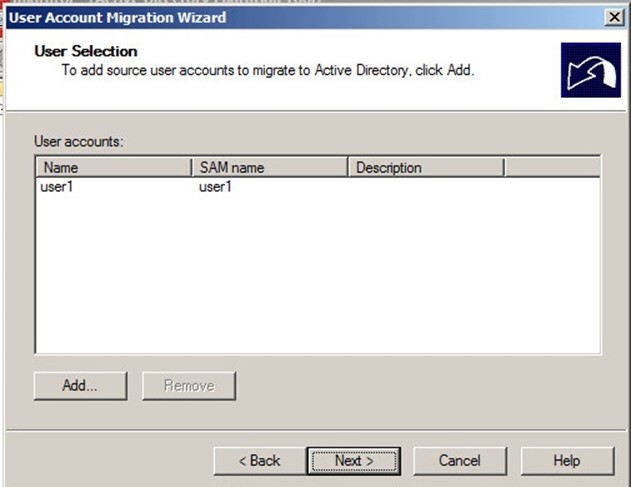Proceed by clicking Next
631x487 pixels.
[354, 460]
